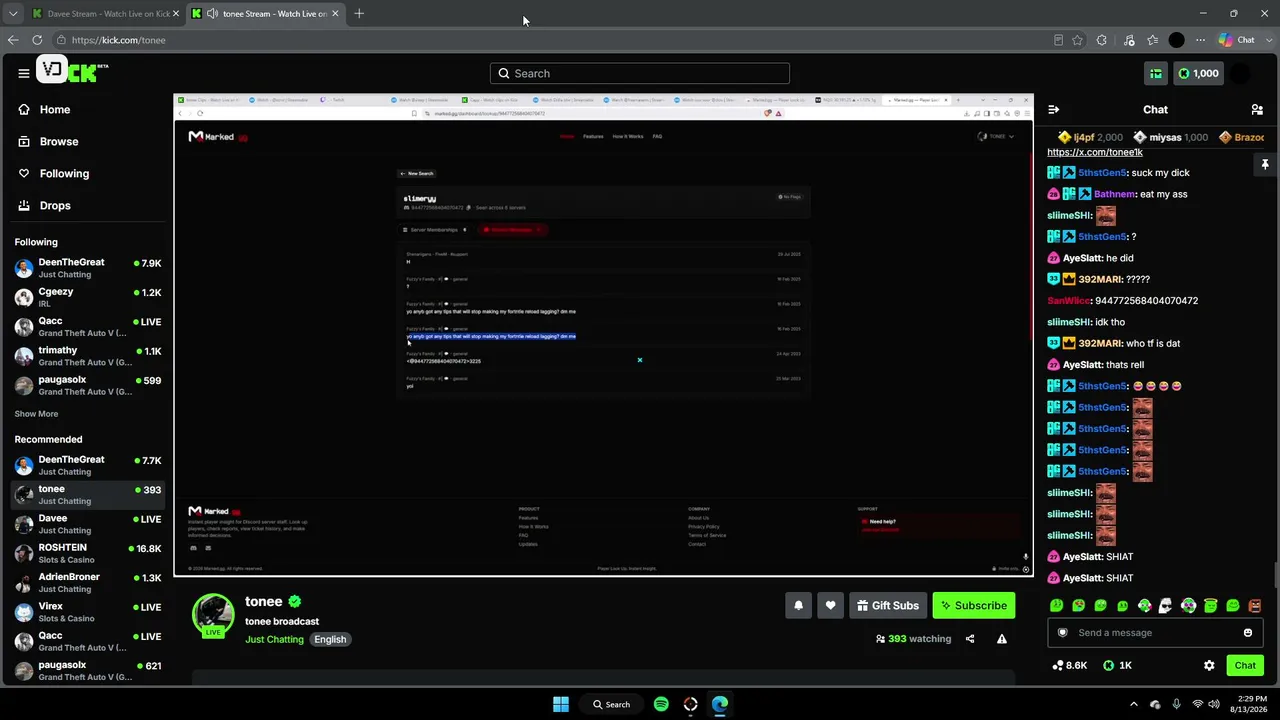This screenshot has width=1280, height=720.
Task: Subscribe to tonee's channel
Action: point(973,605)
